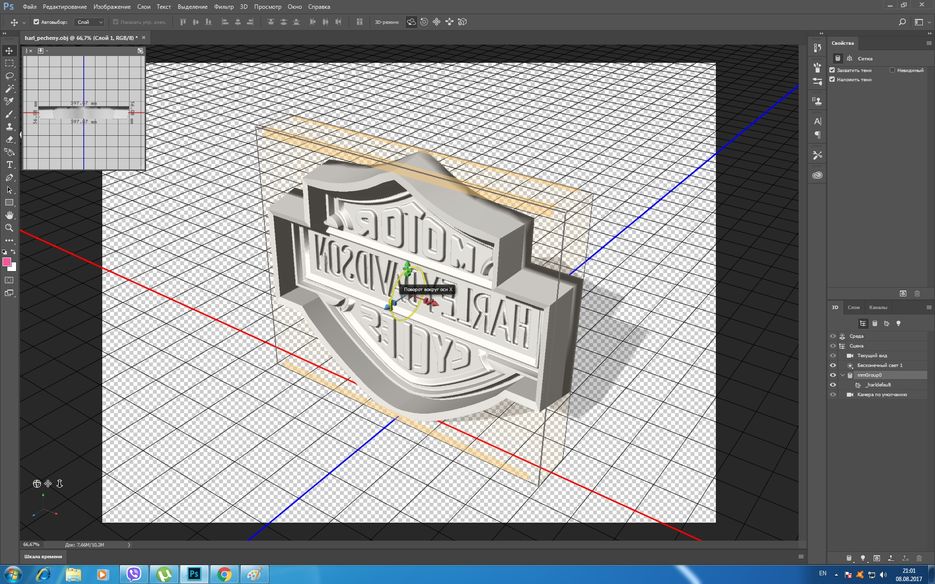Screen dimensions: 935x584
Task: Toggle the Невидимый checkbox
Action: pyautogui.click(x=893, y=70)
